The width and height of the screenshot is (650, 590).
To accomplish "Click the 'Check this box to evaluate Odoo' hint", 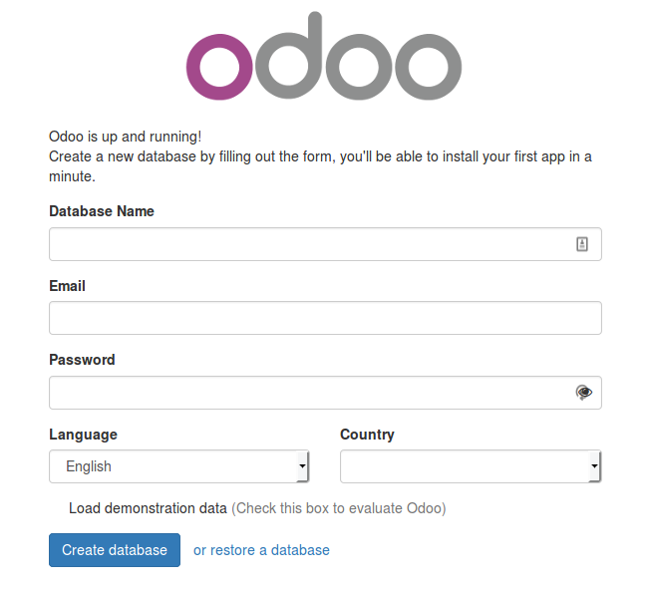I will [339, 508].
